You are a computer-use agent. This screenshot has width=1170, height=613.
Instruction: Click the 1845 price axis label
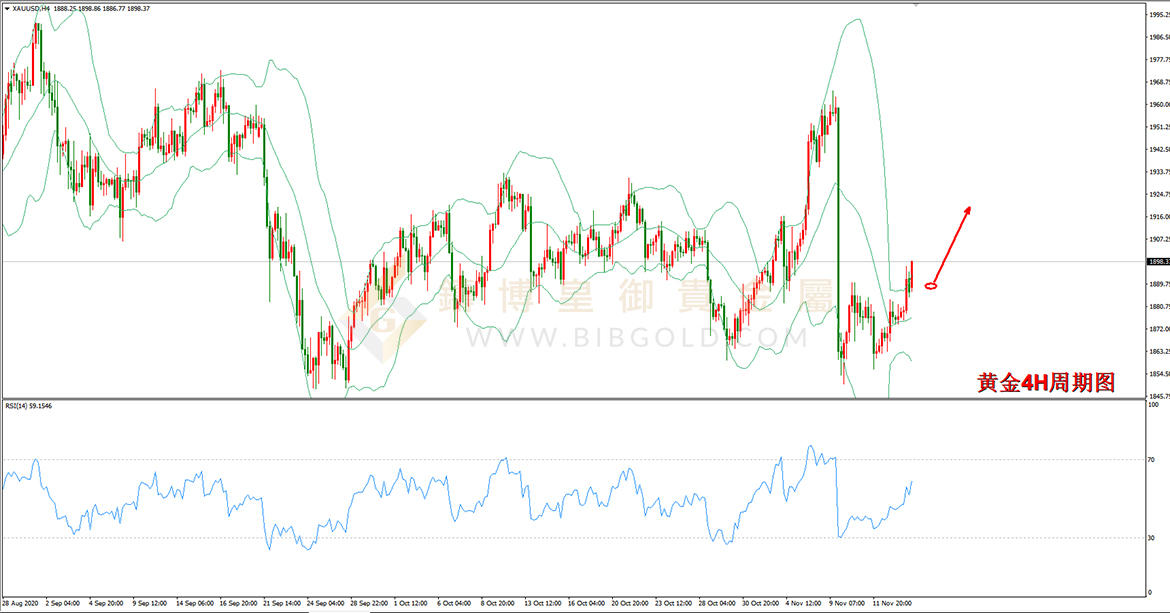coord(1160,396)
